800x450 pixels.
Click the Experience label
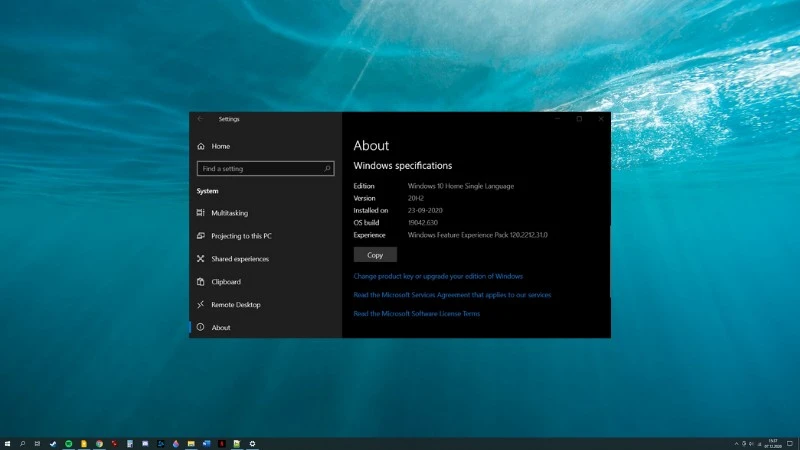pyautogui.click(x=369, y=235)
